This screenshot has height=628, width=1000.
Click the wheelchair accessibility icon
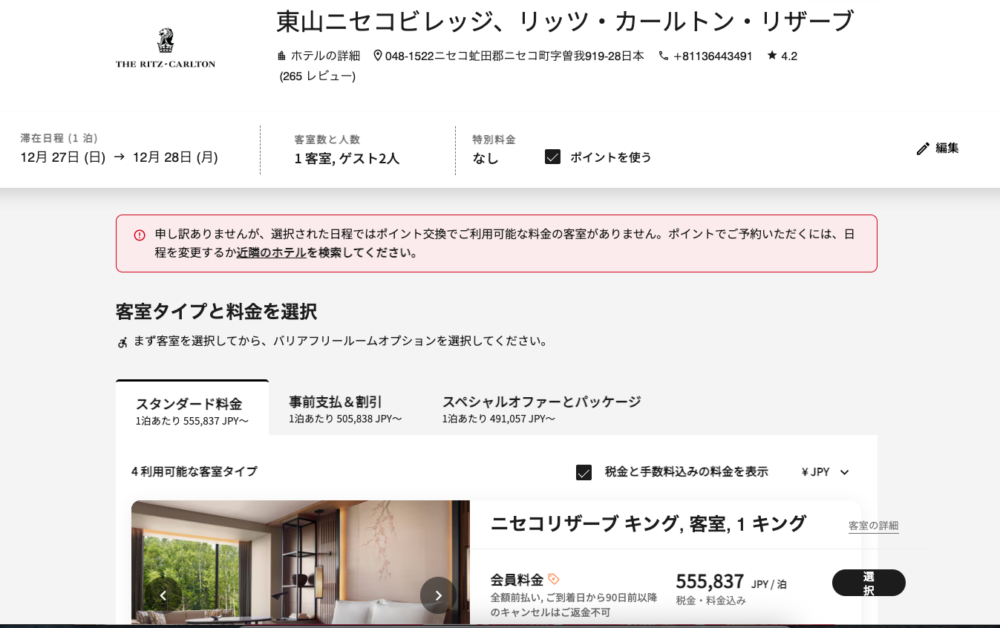pyautogui.click(x=122, y=342)
